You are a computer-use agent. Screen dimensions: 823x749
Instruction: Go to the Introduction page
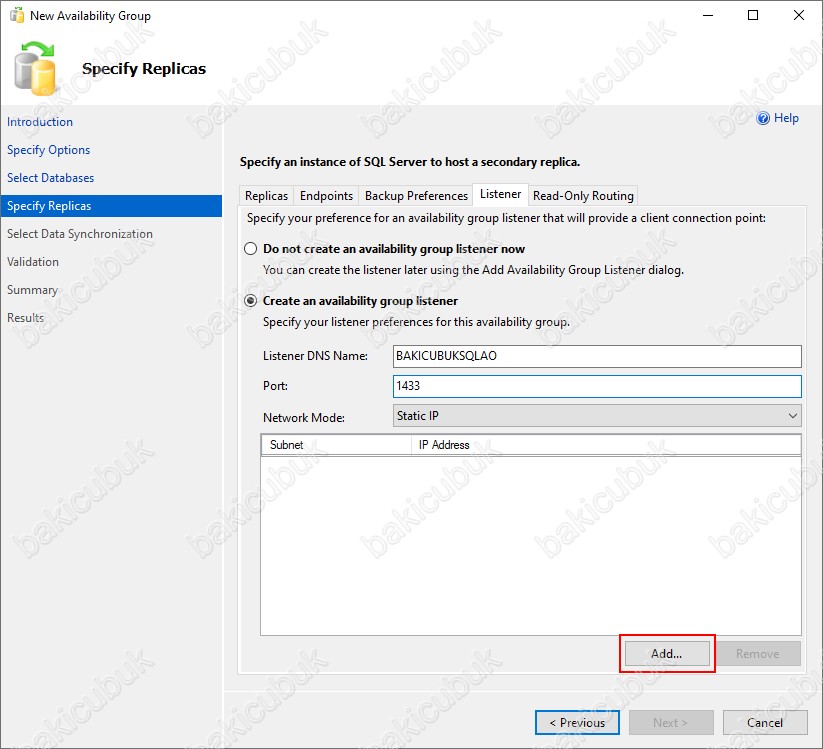click(x=40, y=122)
